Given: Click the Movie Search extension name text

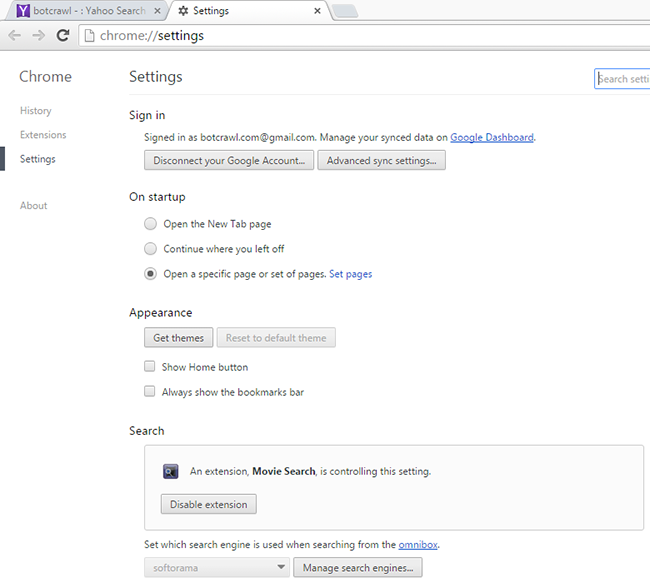Looking at the screenshot, I should click(x=284, y=471).
